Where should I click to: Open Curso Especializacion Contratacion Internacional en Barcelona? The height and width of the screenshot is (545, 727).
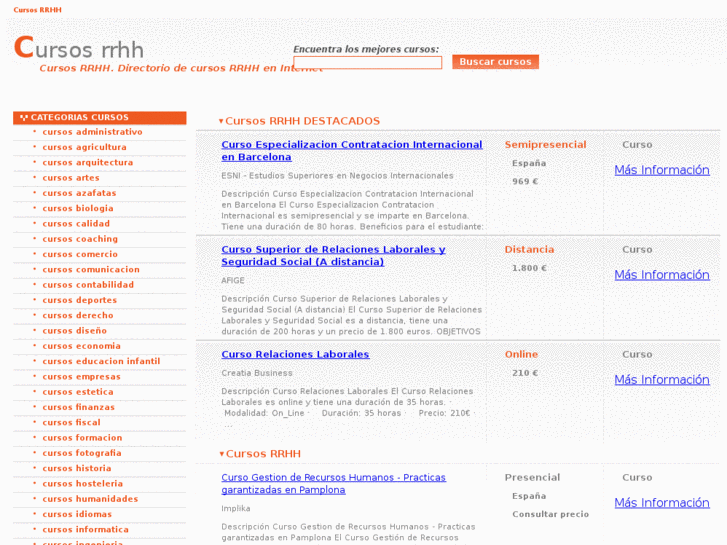click(352, 151)
